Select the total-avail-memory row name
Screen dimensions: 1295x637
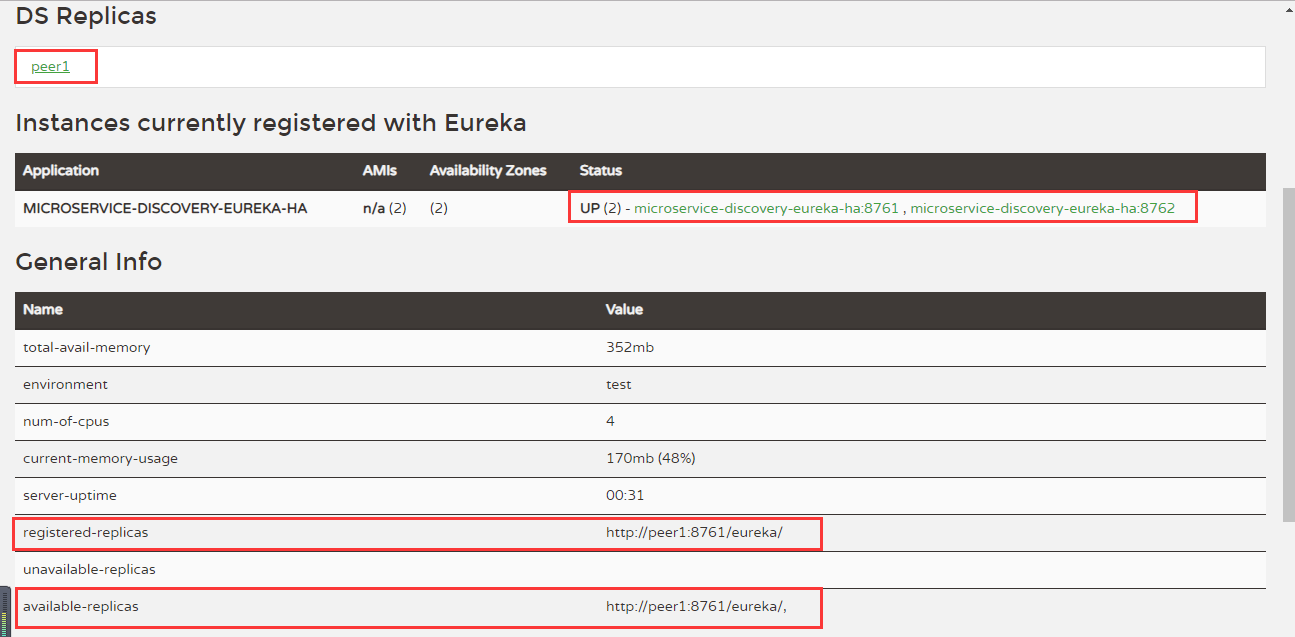click(x=87, y=347)
